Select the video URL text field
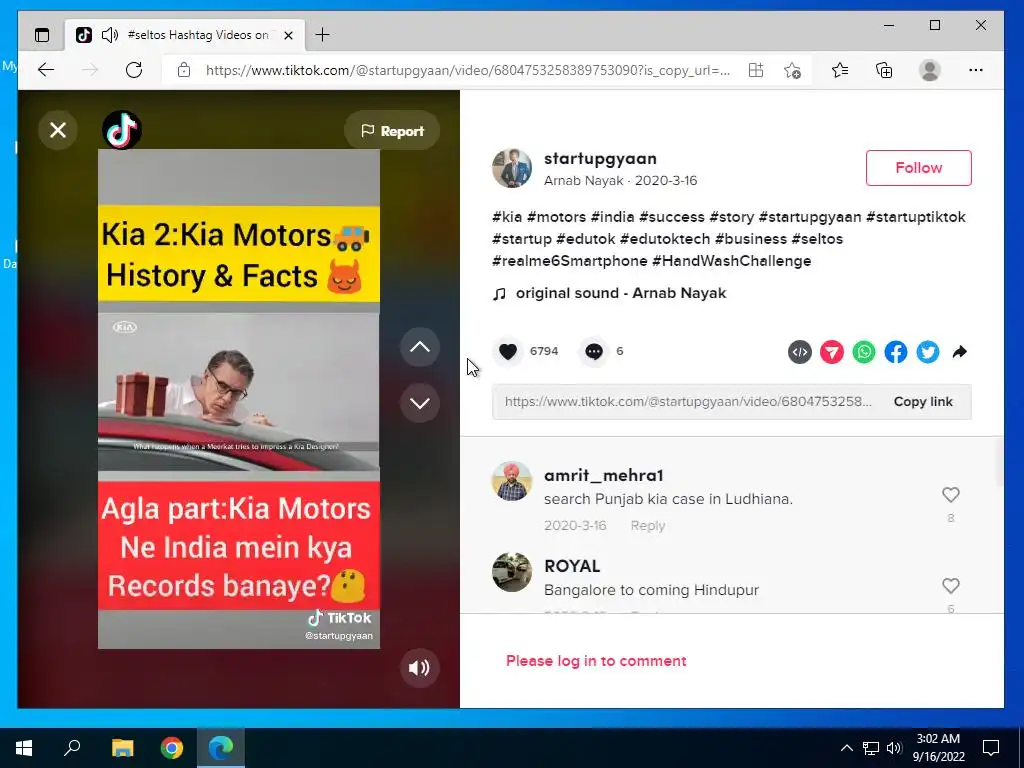This screenshot has width=1024, height=768. coord(688,402)
